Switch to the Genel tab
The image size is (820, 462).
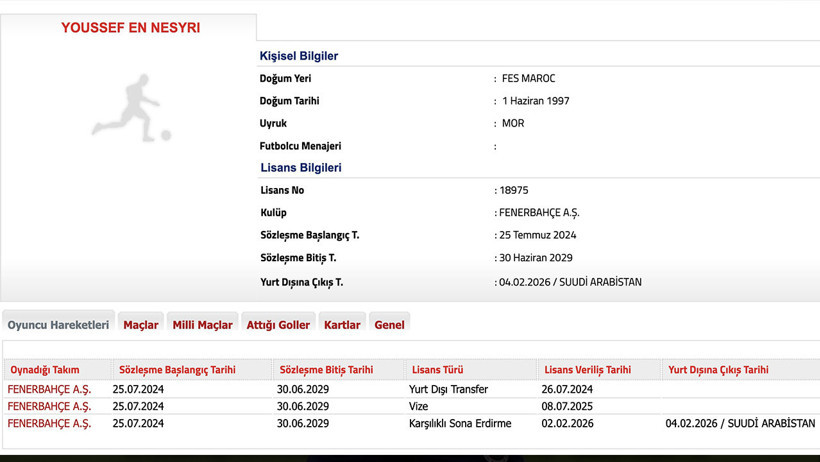389,325
